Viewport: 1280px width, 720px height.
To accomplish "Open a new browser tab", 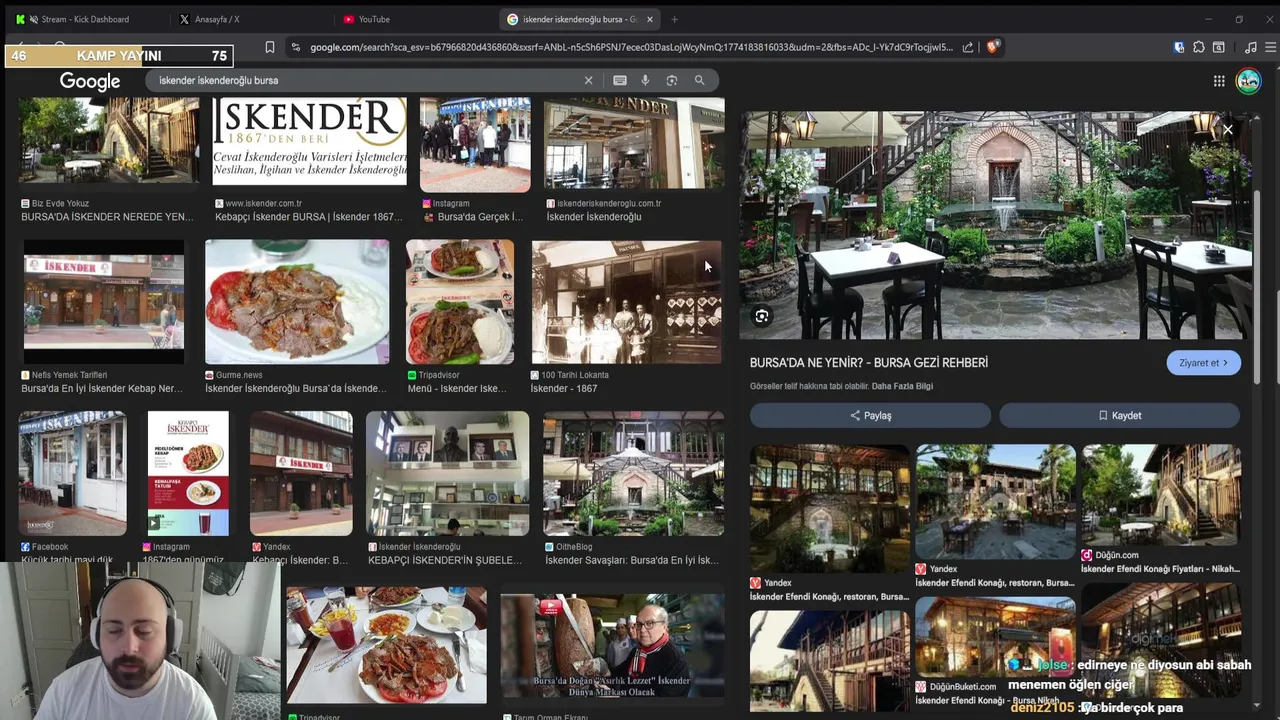I will 674,19.
